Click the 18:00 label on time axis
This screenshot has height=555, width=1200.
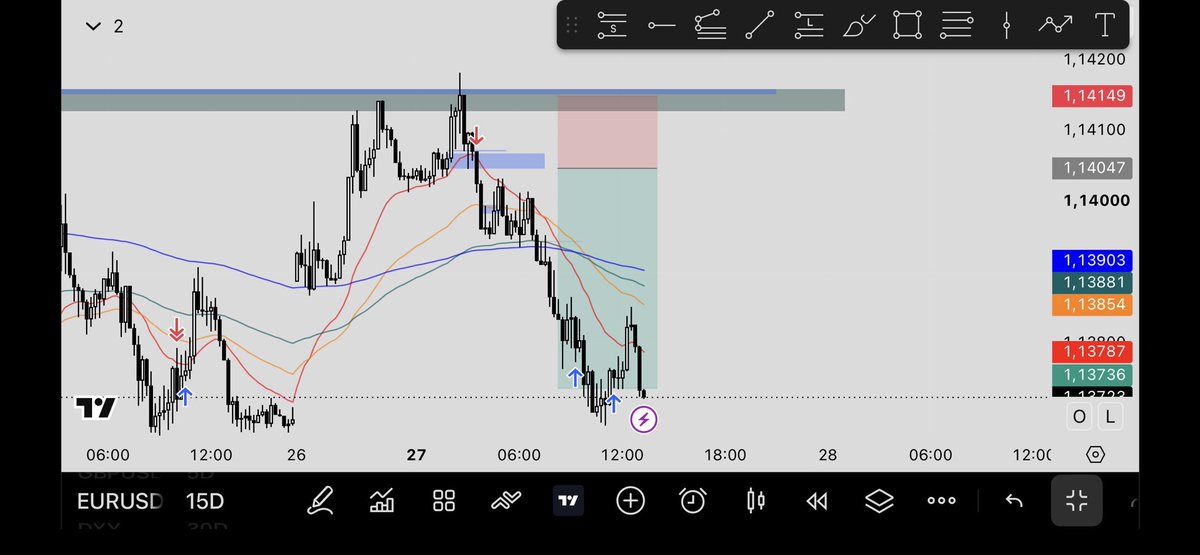(x=725, y=455)
